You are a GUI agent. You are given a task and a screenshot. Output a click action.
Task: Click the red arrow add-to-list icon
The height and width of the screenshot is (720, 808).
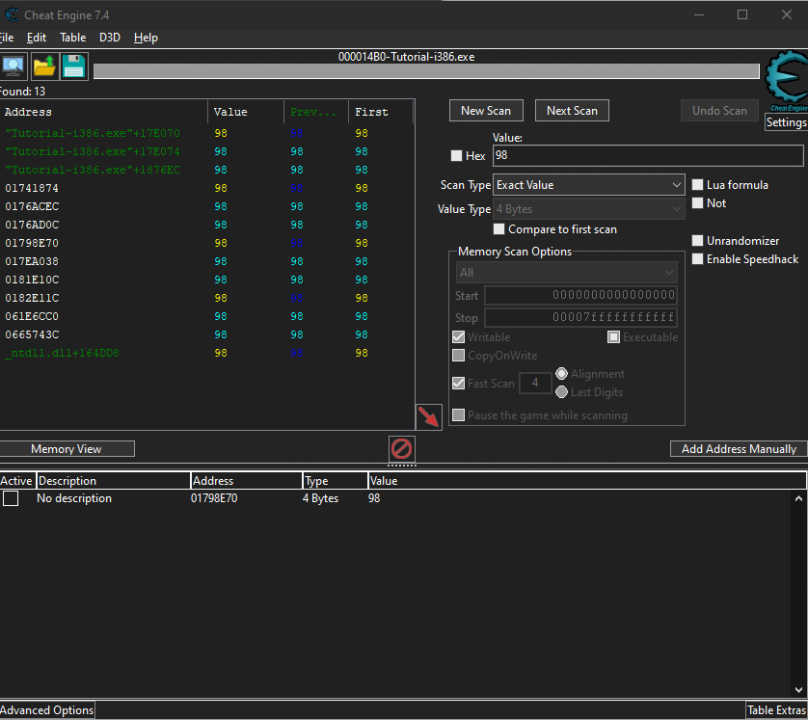click(x=429, y=418)
